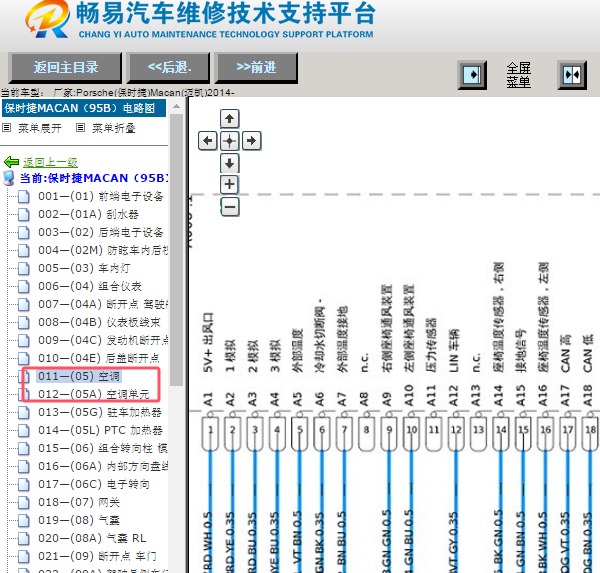
Task: Click page icon beside 018—(07) 网关
Action: pos(24,503)
